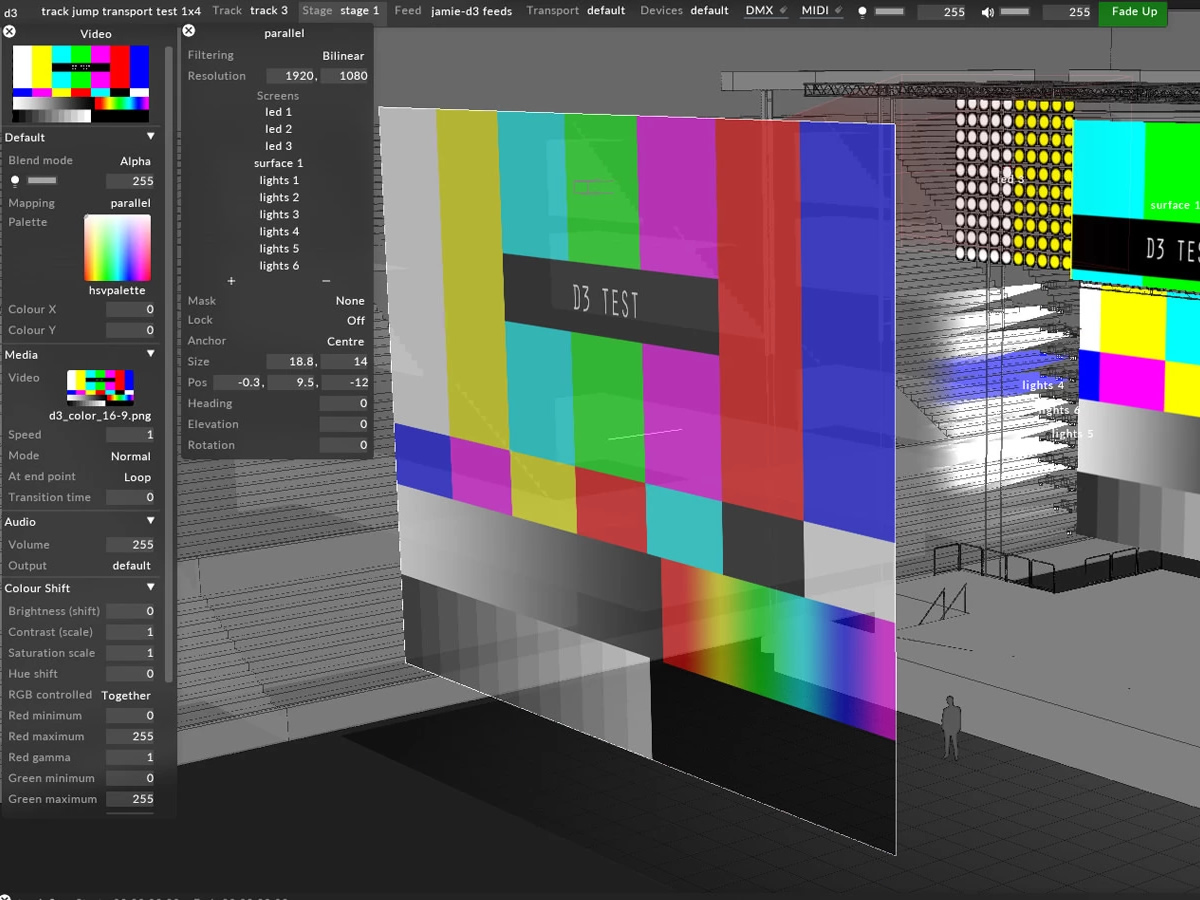Open the Devices selector

pyautogui.click(x=709, y=11)
